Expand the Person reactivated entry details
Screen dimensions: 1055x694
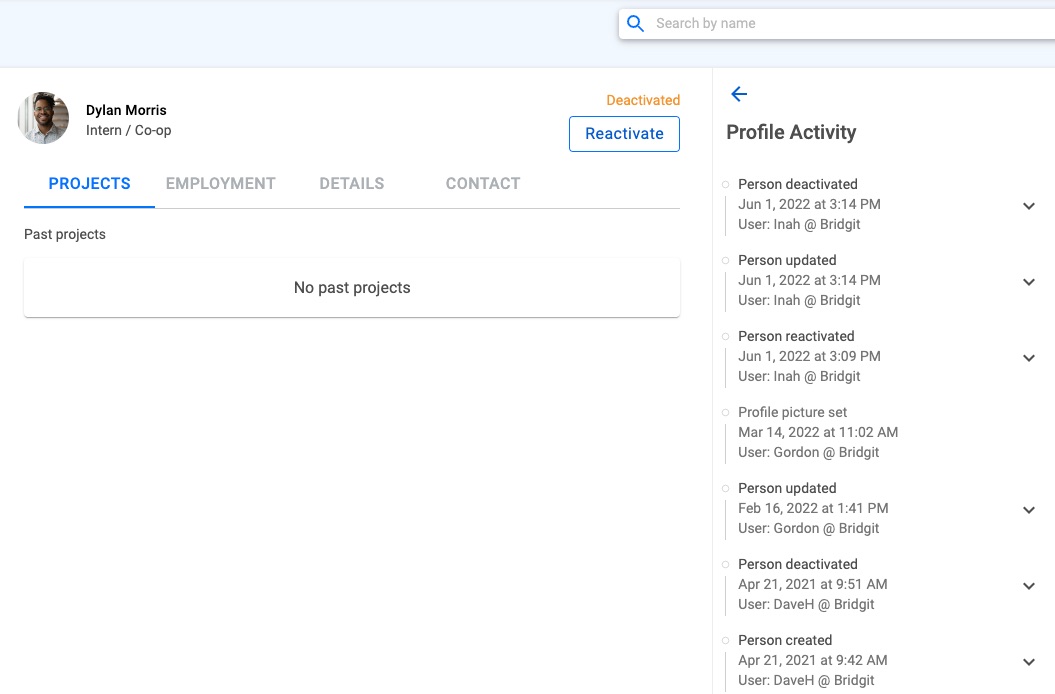pyautogui.click(x=1029, y=358)
